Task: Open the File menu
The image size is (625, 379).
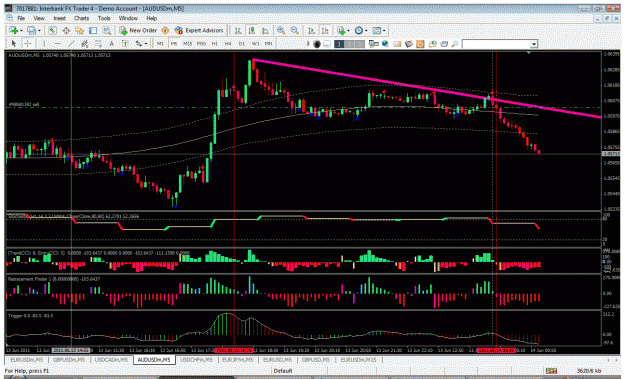Action: click(21, 18)
